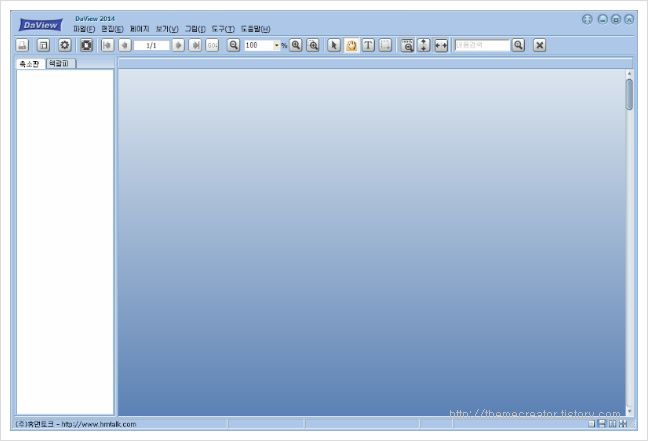Open the zoom percentage dropdown
This screenshot has width=648, height=441.
276,45
